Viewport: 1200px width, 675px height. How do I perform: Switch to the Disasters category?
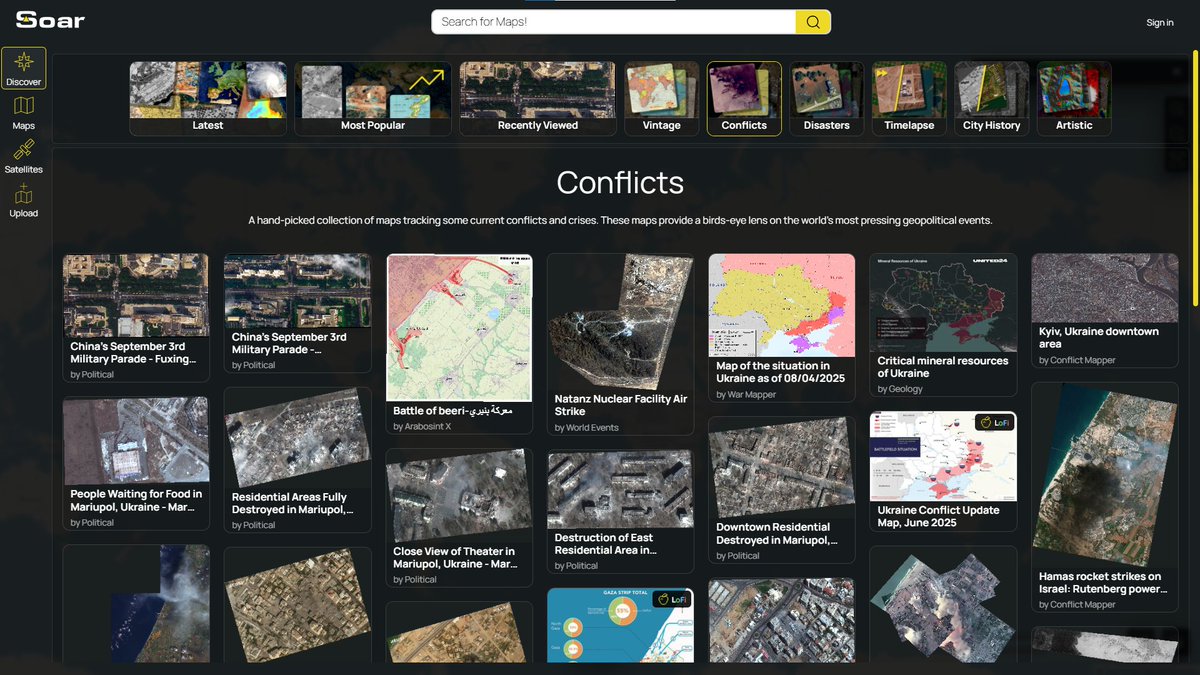tap(826, 97)
